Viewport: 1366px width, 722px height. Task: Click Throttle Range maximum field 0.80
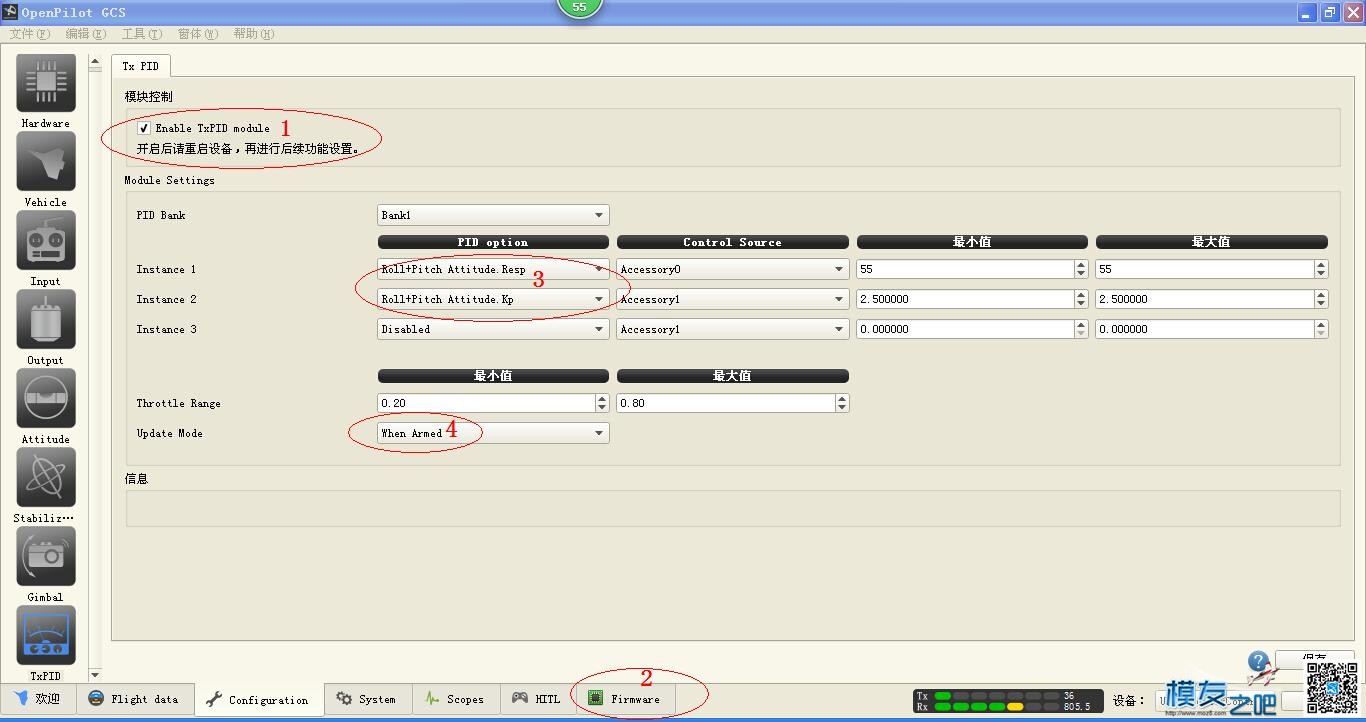tap(725, 403)
